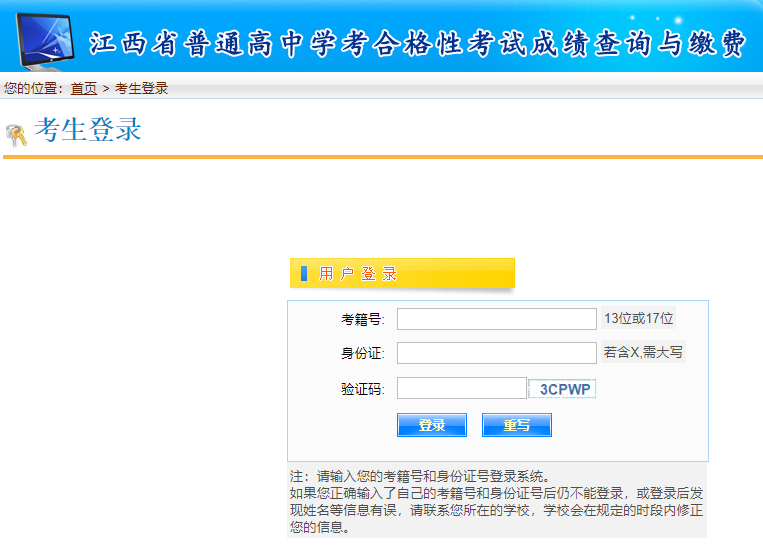Click the 考生登录 breadcrumb text

[x=141, y=89]
